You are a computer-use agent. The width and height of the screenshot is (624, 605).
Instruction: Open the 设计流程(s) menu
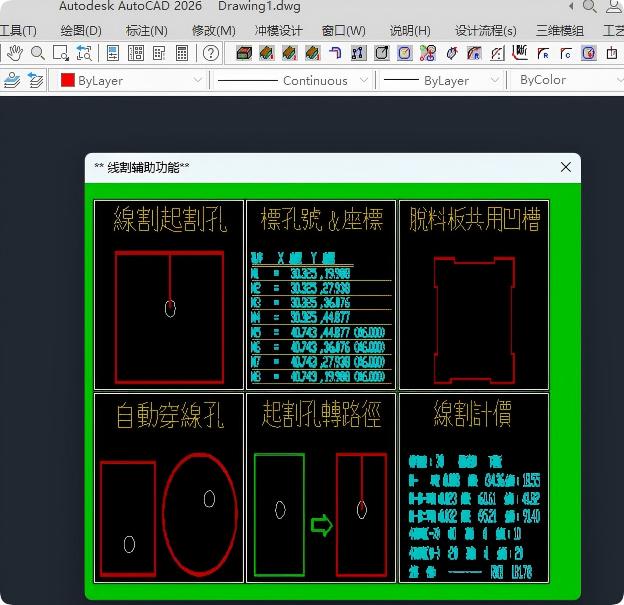point(486,31)
